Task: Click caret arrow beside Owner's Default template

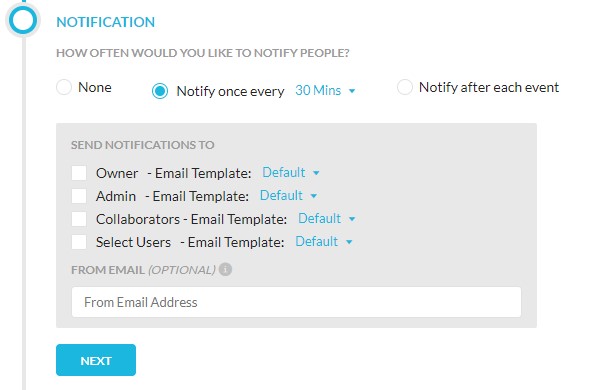Action: [316, 173]
